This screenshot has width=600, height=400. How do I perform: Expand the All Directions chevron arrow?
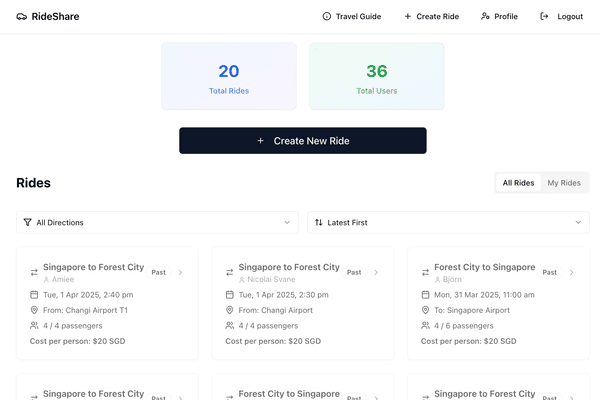[x=287, y=222]
